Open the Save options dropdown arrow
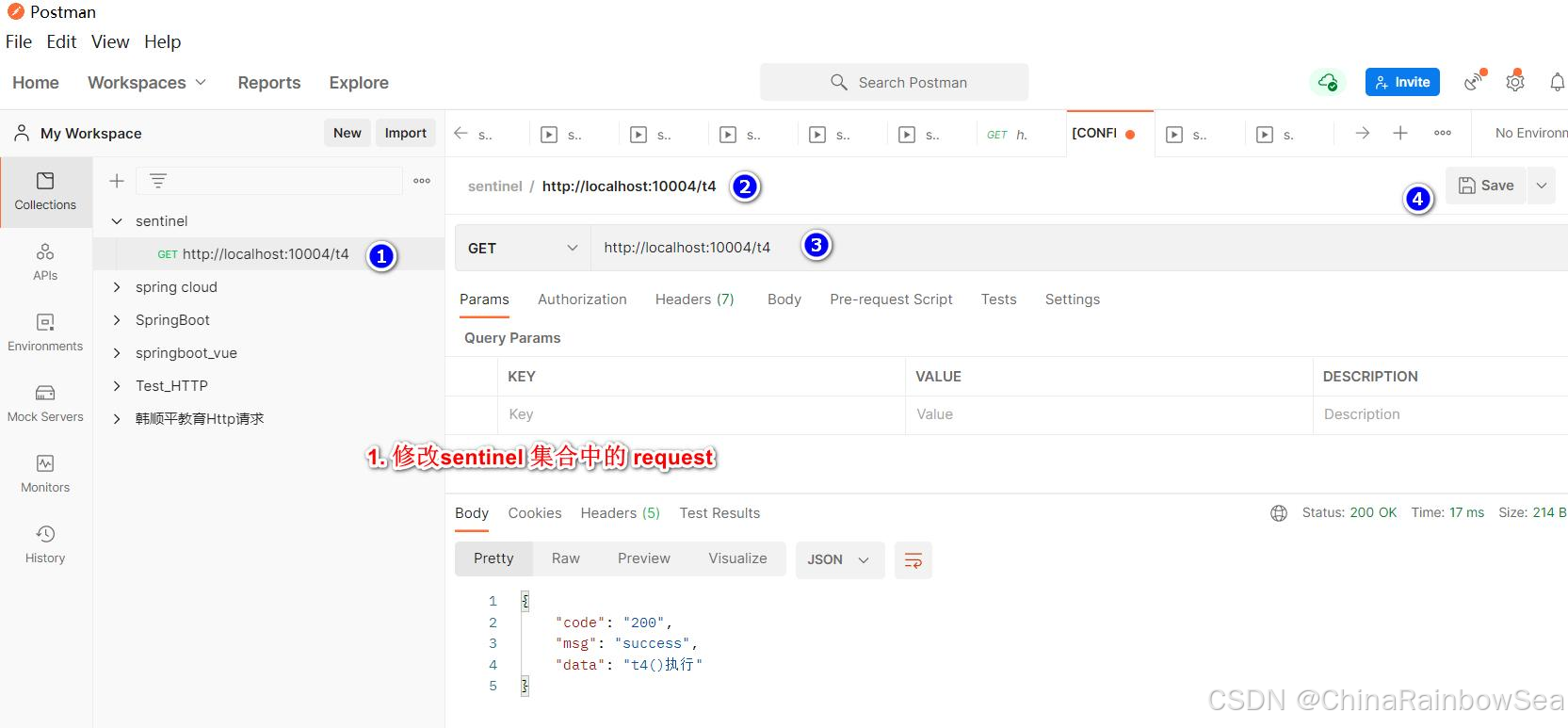The height and width of the screenshot is (728, 1568). point(1542,186)
